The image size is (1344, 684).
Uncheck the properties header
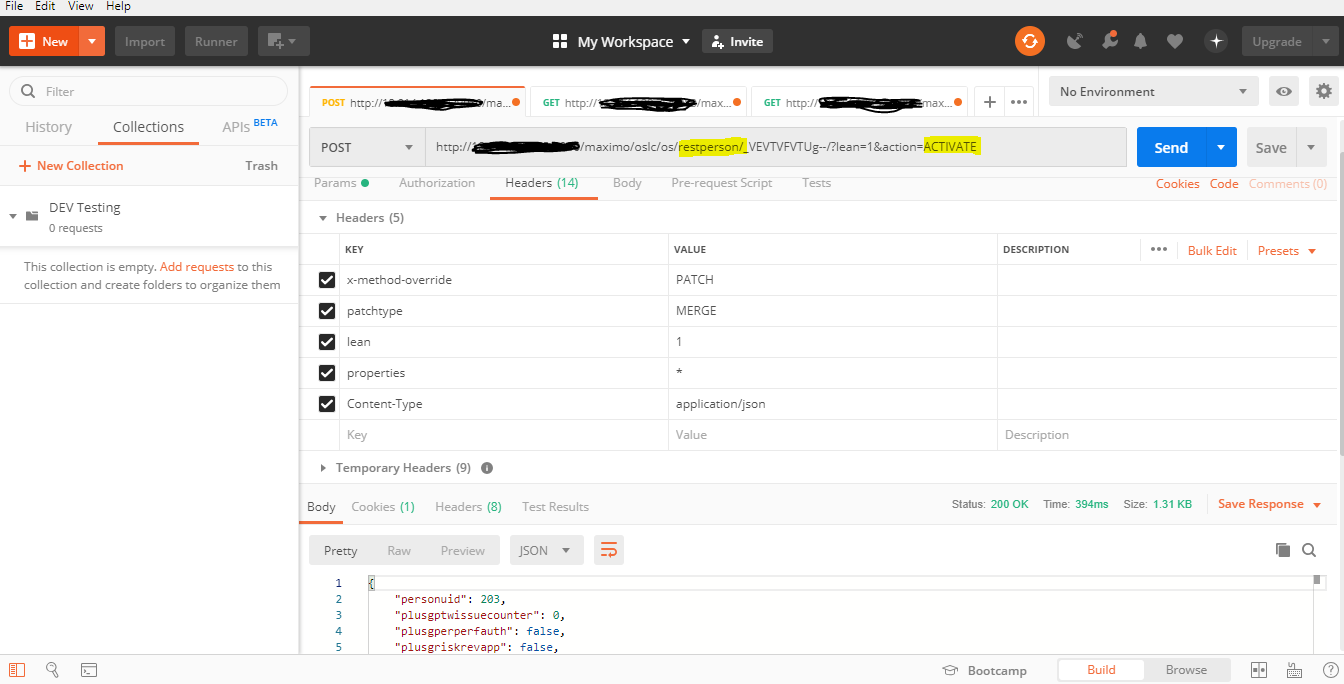pos(326,373)
